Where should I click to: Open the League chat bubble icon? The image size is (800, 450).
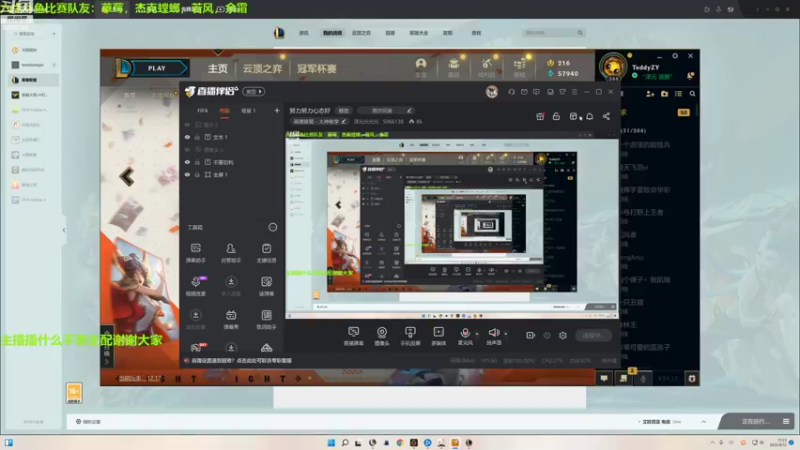[x=604, y=379]
